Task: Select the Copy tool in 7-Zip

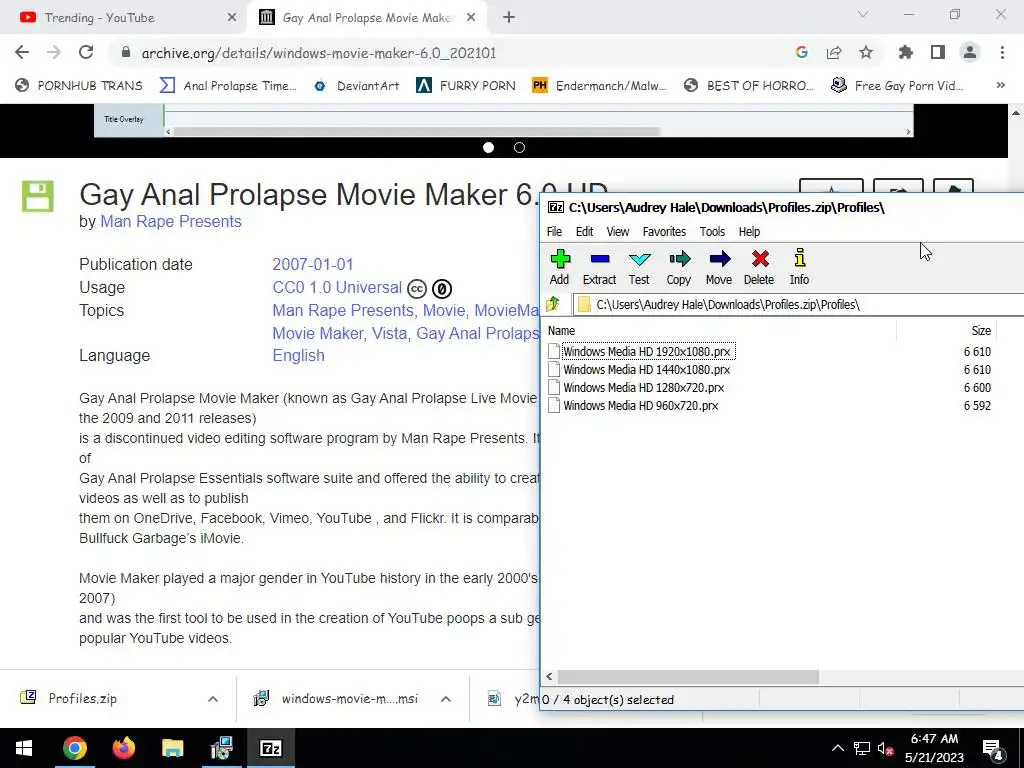Action: (x=679, y=266)
